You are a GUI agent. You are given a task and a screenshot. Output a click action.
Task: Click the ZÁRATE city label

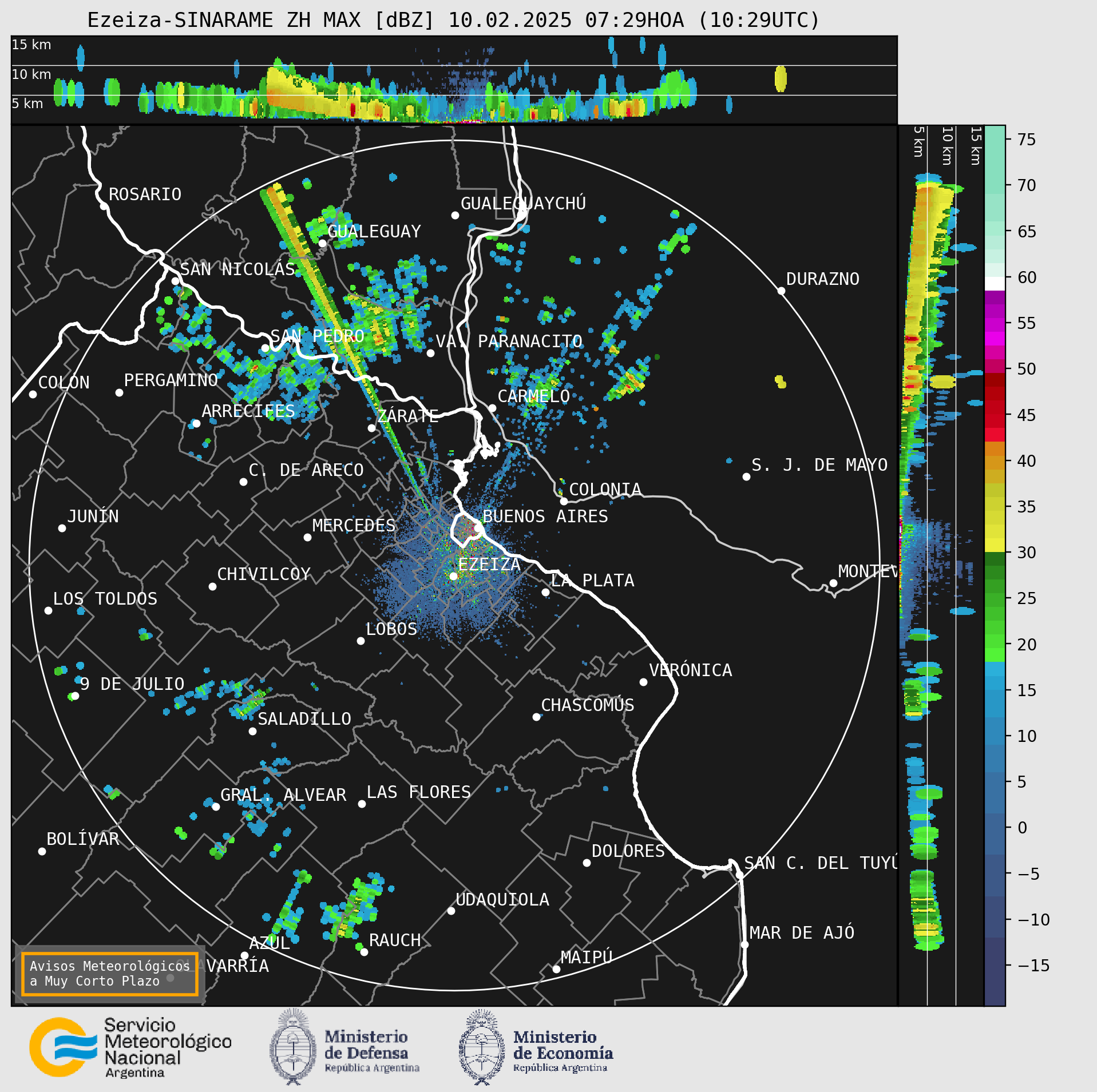(x=407, y=416)
